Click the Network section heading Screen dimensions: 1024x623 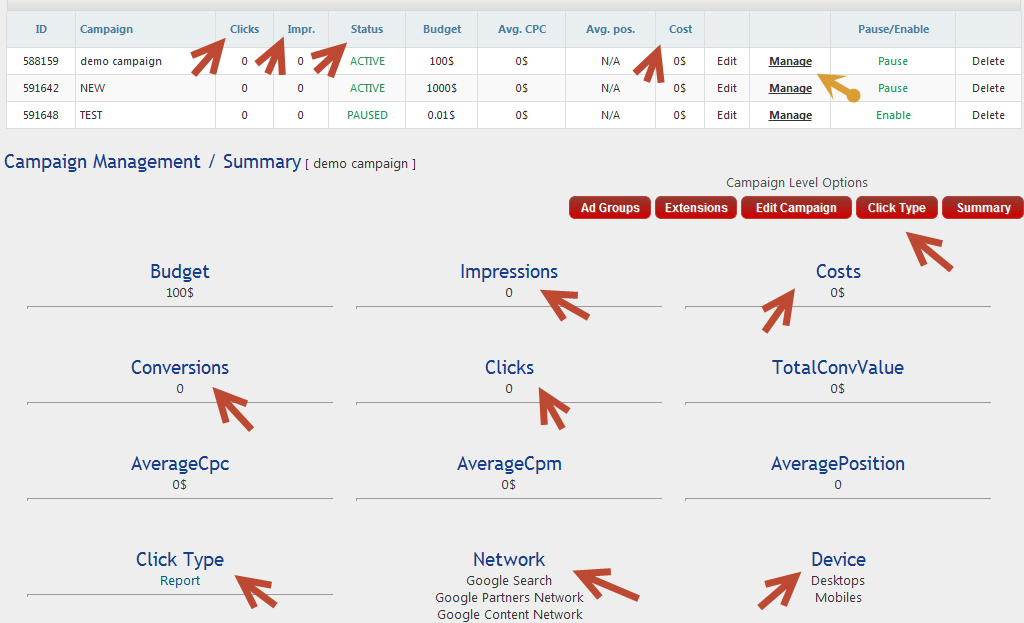pyautogui.click(x=509, y=560)
